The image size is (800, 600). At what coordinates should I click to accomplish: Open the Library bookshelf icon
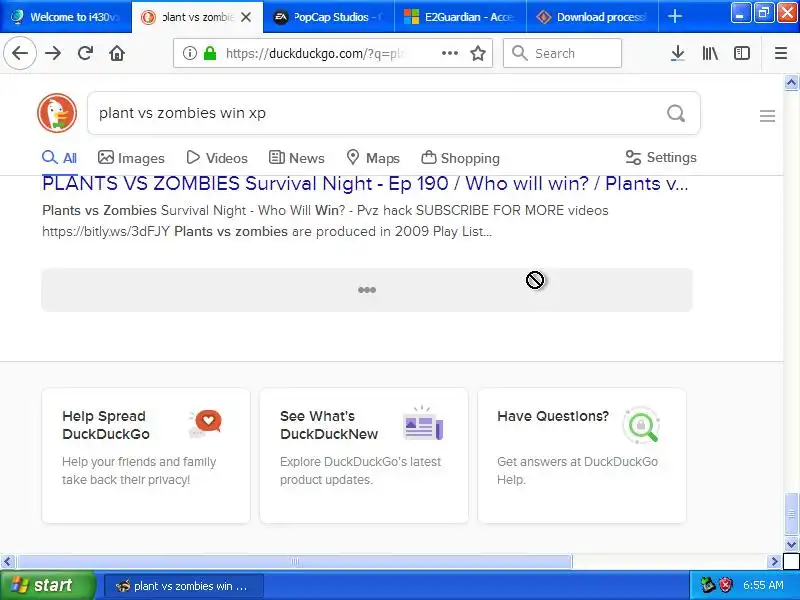pos(710,53)
